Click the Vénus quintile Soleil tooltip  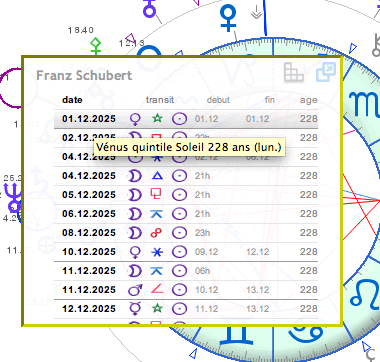pyautogui.click(x=189, y=147)
